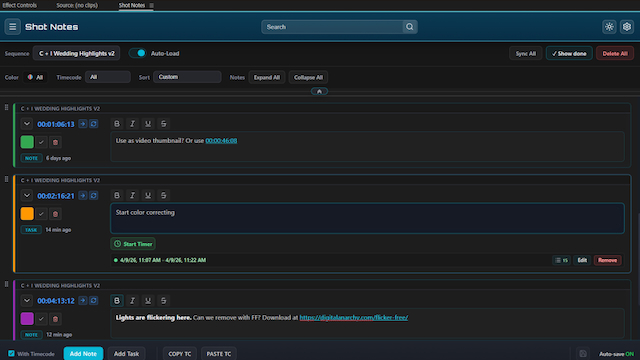This screenshot has height=360, width=640.
Task: Click the Start color correcting text box
Action: coord(367,218)
